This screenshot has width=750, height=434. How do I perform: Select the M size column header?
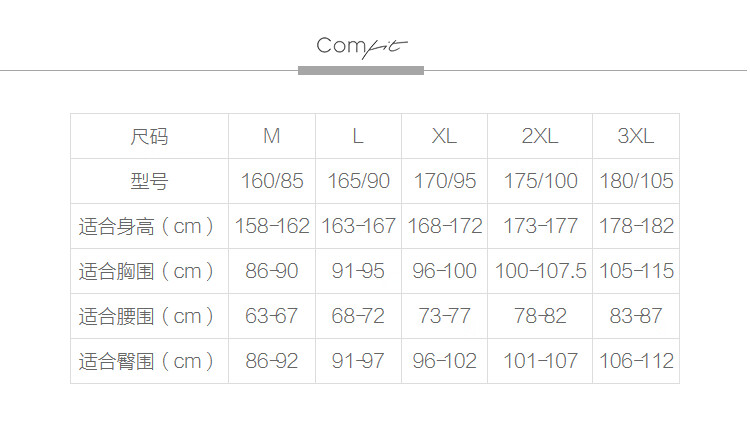point(272,136)
